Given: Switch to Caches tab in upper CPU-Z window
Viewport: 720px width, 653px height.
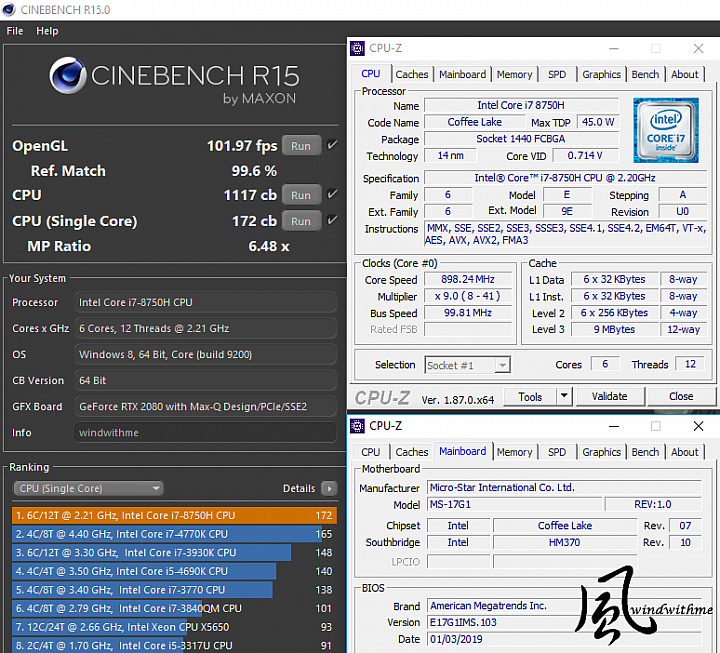Looking at the screenshot, I should click(x=412, y=74).
